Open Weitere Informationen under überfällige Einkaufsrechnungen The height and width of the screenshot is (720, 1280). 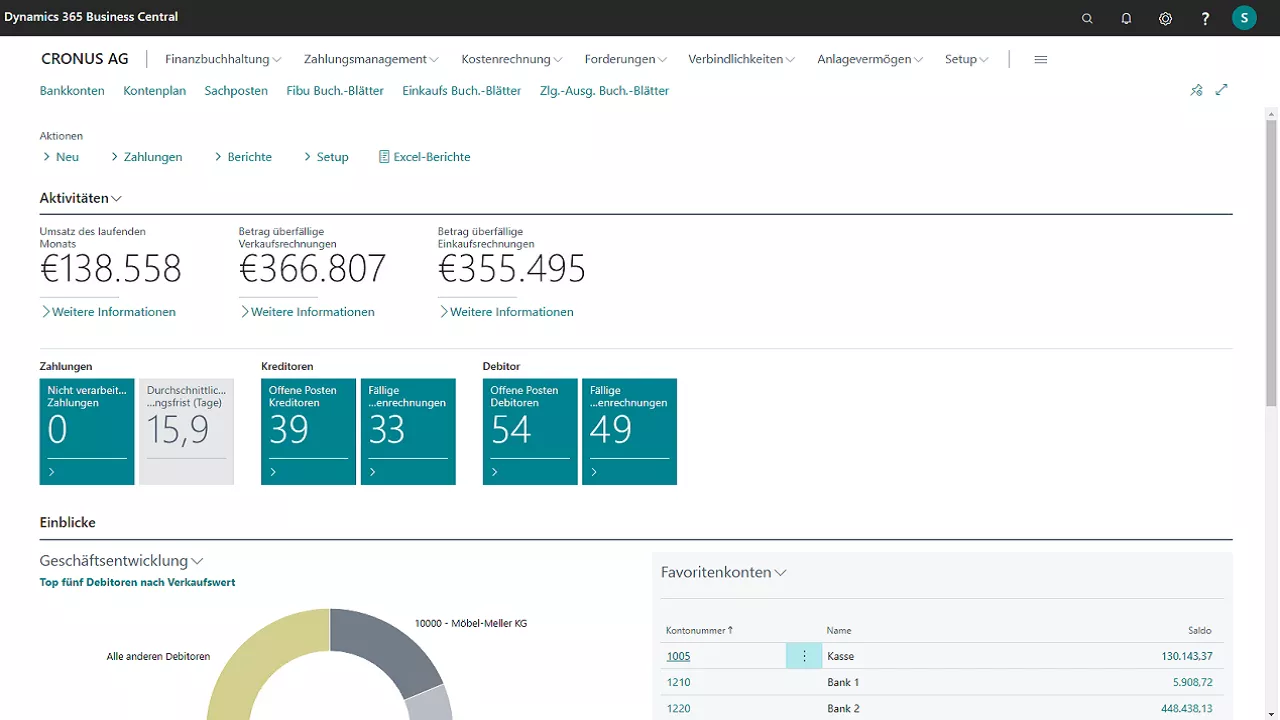tap(506, 312)
